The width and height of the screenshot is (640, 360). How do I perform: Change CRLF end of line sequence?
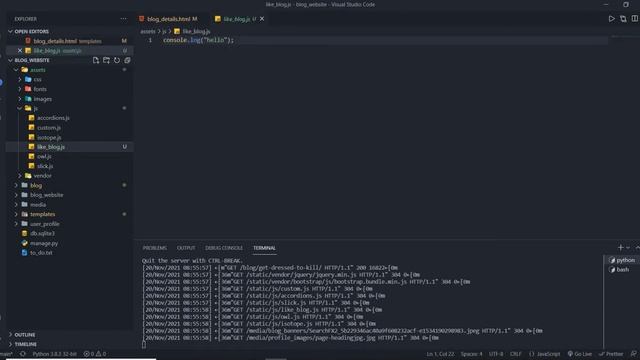(516, 354)
